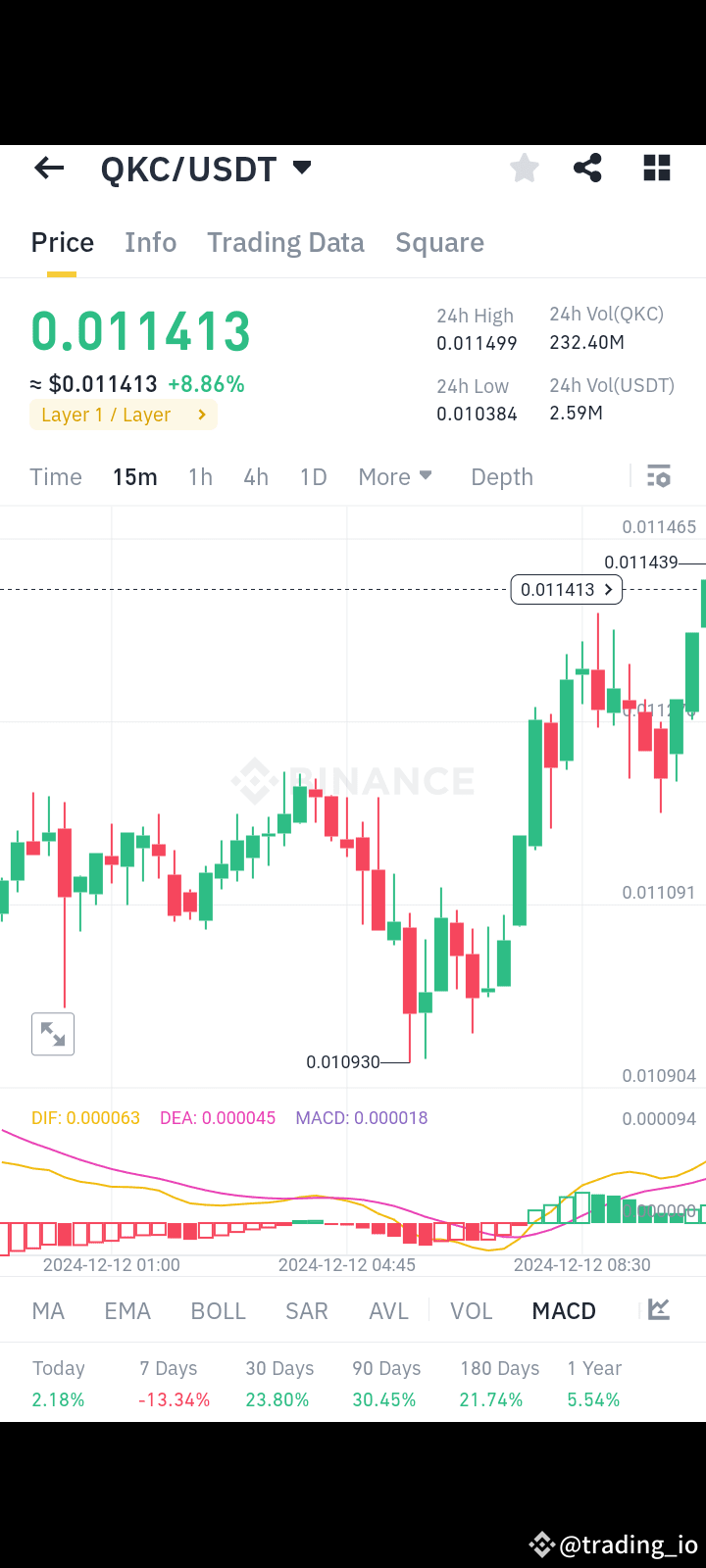Open the Layer 1 tag chevron

pyautogui.click(x=202, y=414)
